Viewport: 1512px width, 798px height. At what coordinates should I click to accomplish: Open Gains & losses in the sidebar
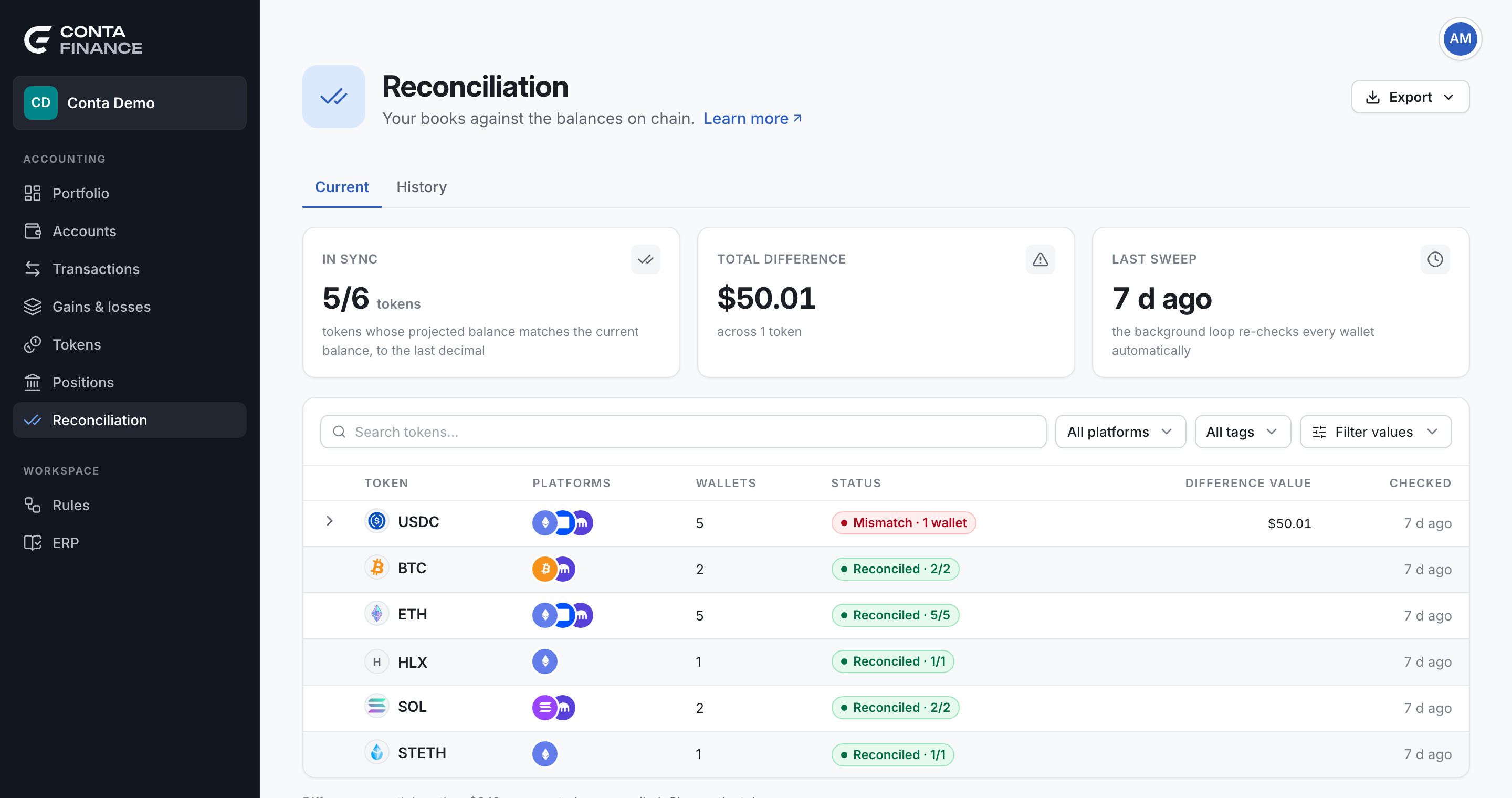click(129, 307)
